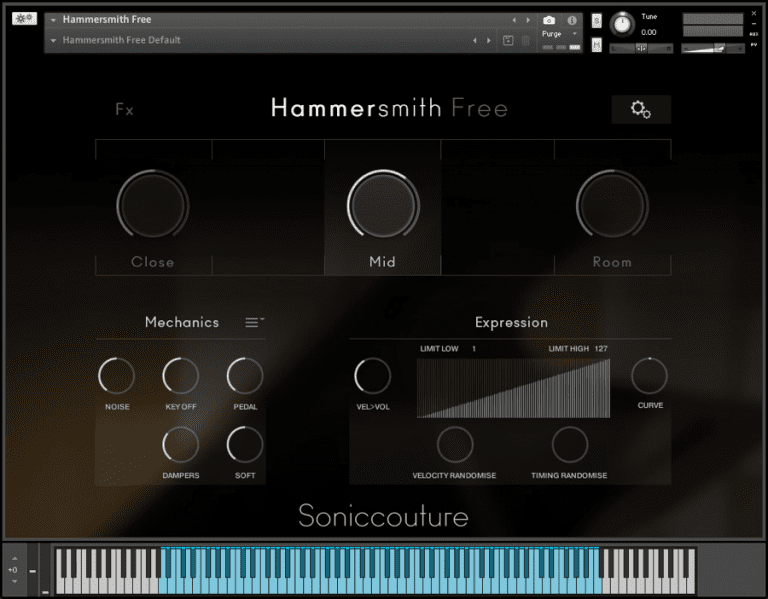Viewport: 768px width, 599px height.
Task: Open the Mechanics list menu icon
Action: coord(254,322)
